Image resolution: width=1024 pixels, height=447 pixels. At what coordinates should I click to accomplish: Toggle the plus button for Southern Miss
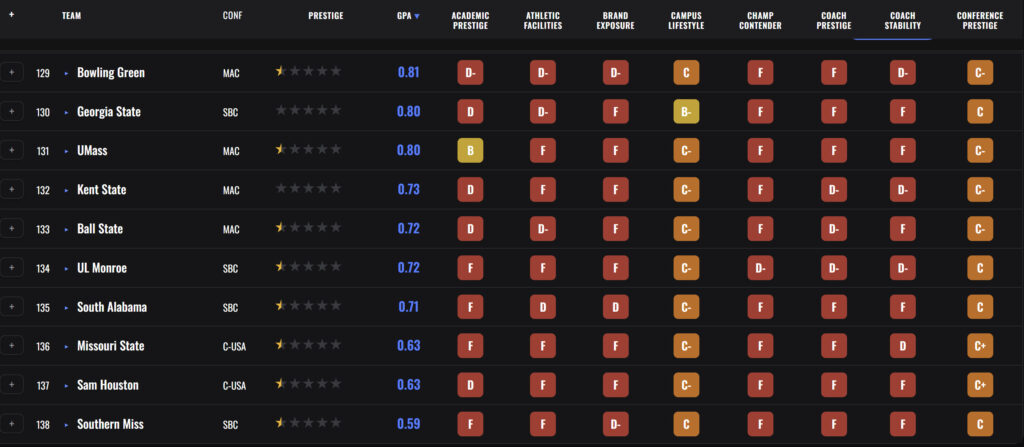click(11, 424)
